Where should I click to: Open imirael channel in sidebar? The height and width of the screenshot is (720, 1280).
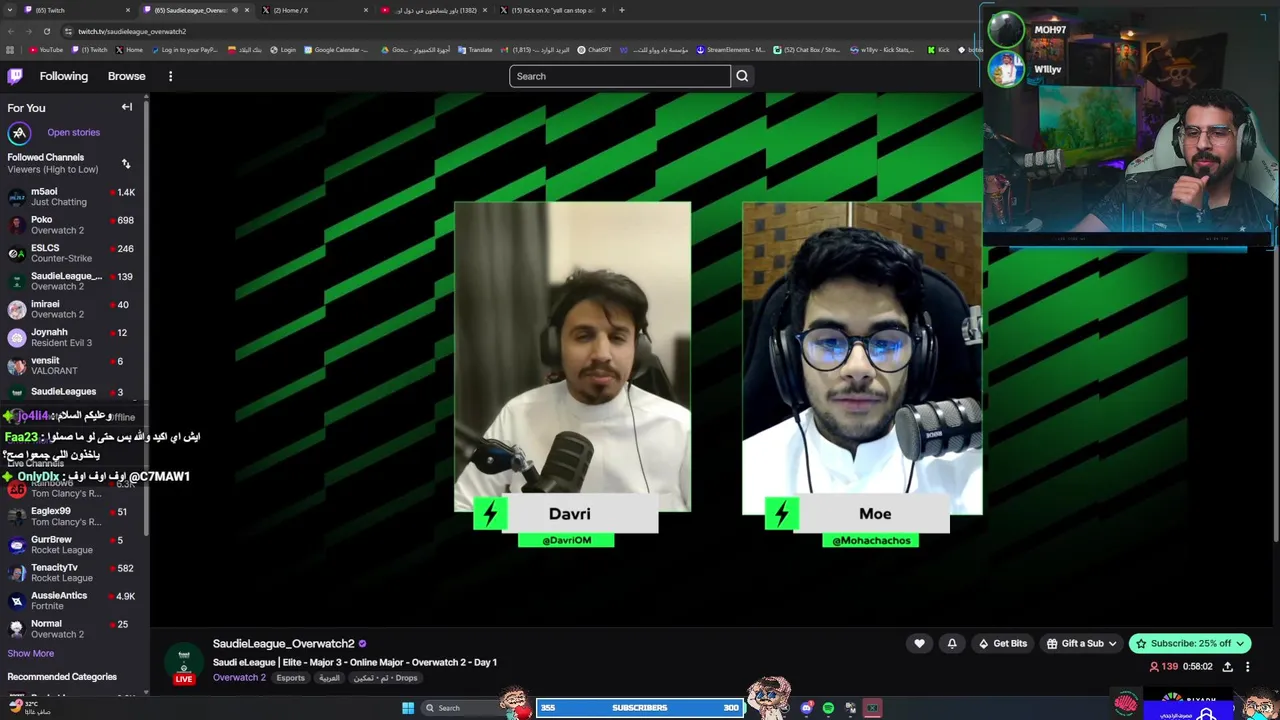click(72, 309)
